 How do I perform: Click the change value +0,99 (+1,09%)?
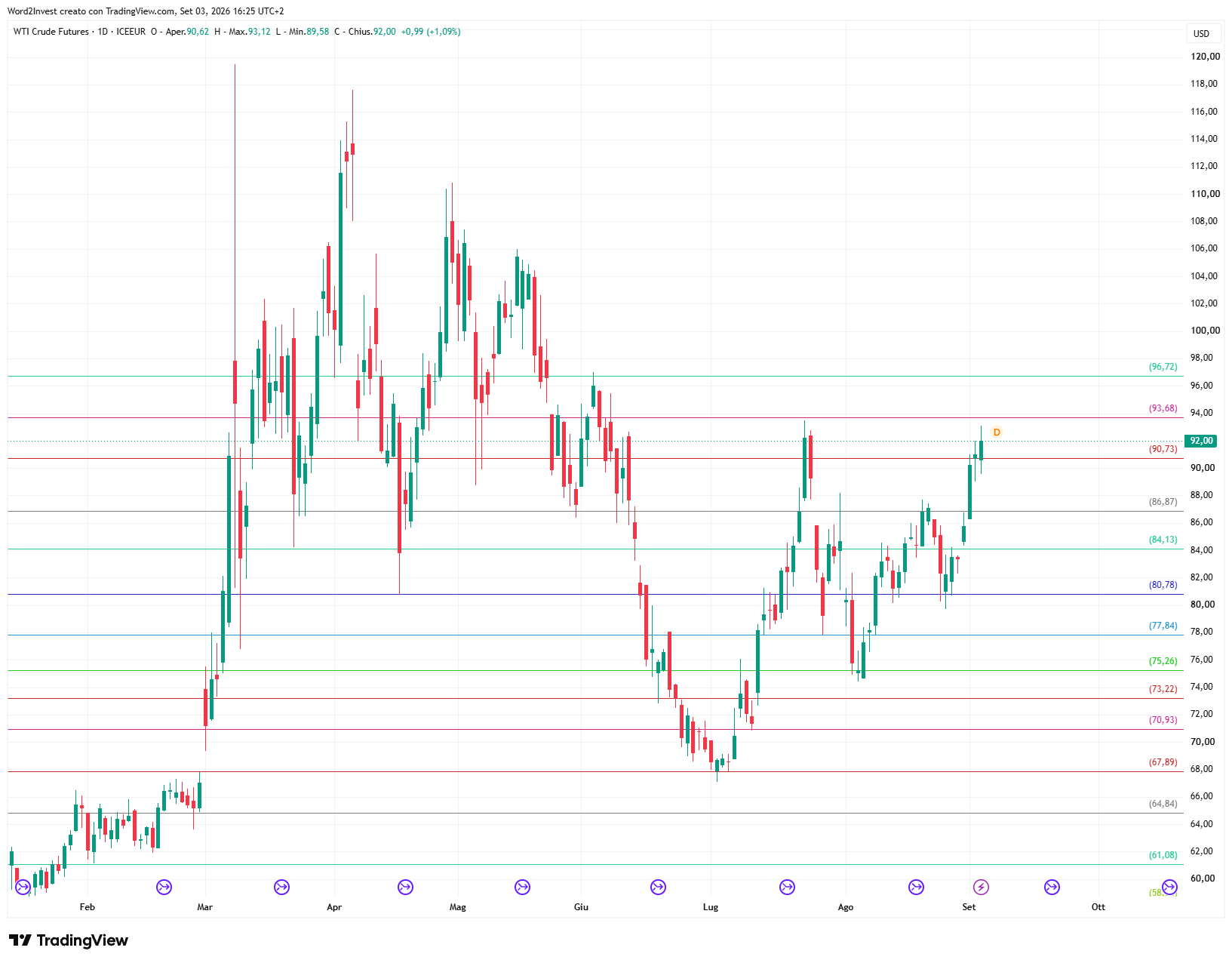point(431,32)
